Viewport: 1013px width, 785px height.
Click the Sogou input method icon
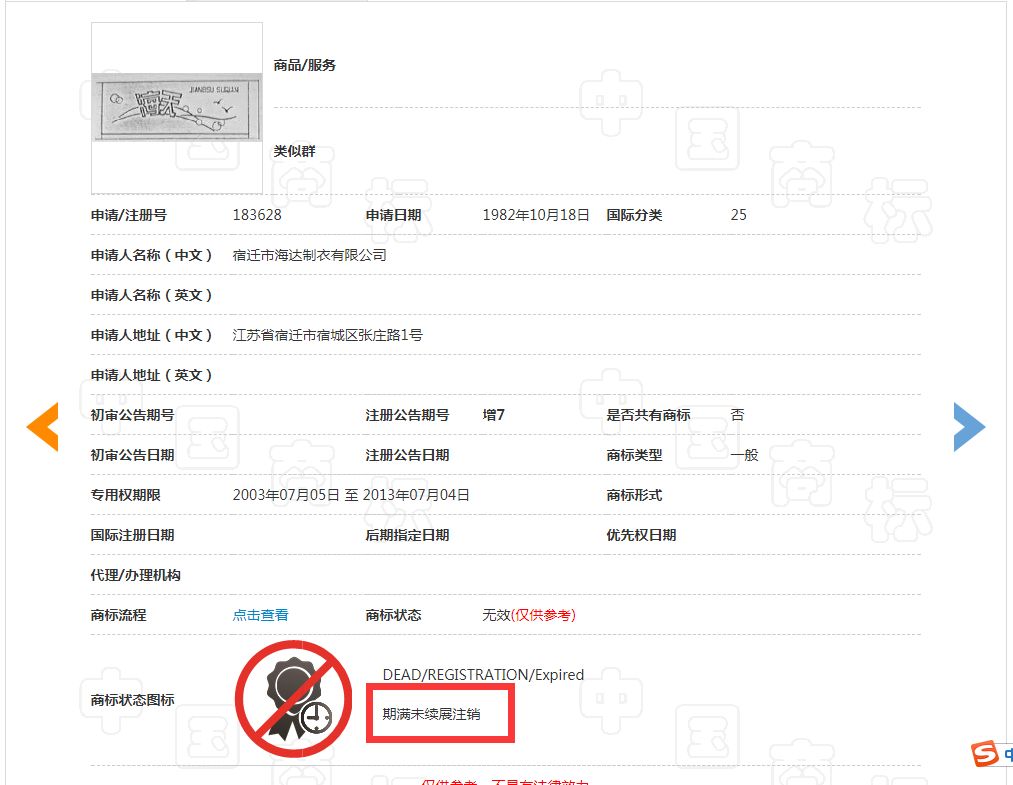pyautogui.click(x=986, y=753)
